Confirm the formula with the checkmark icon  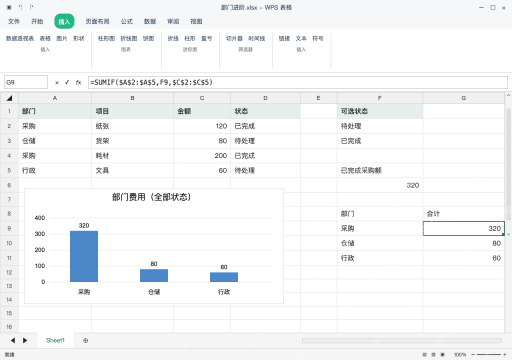coord(67,82)
